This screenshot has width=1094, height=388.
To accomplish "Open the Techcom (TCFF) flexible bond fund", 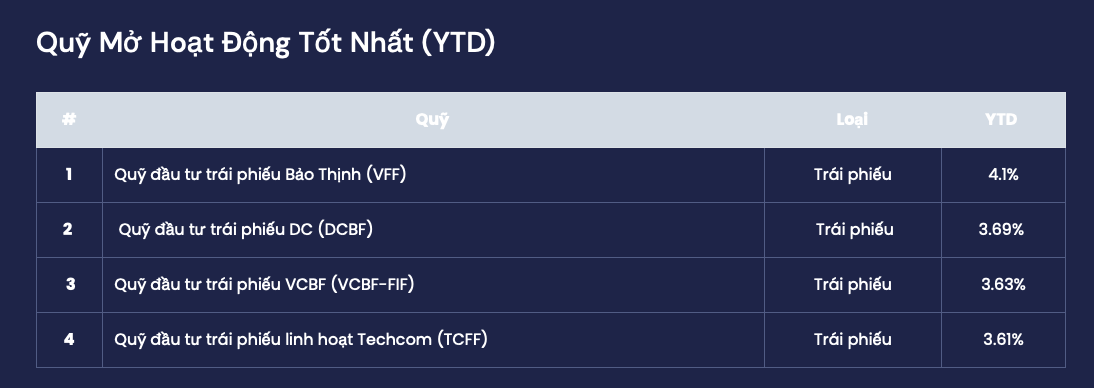I will pos(301,340).
